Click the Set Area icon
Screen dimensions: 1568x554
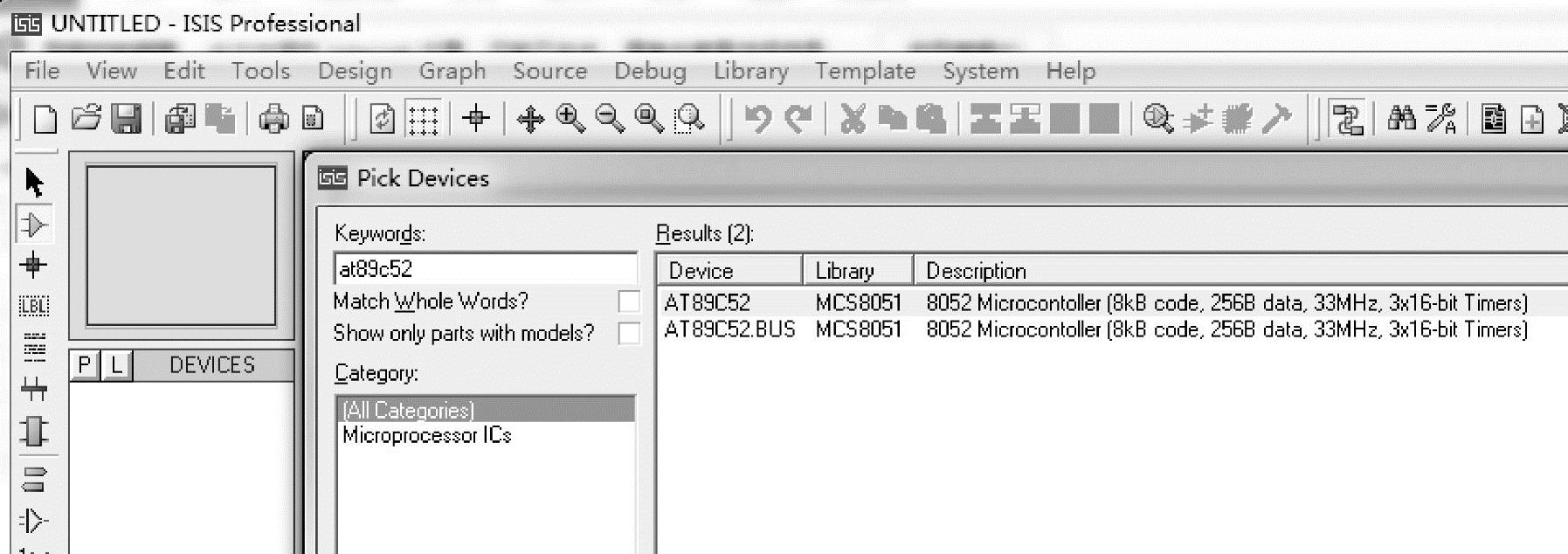click(x=313, y=118)
